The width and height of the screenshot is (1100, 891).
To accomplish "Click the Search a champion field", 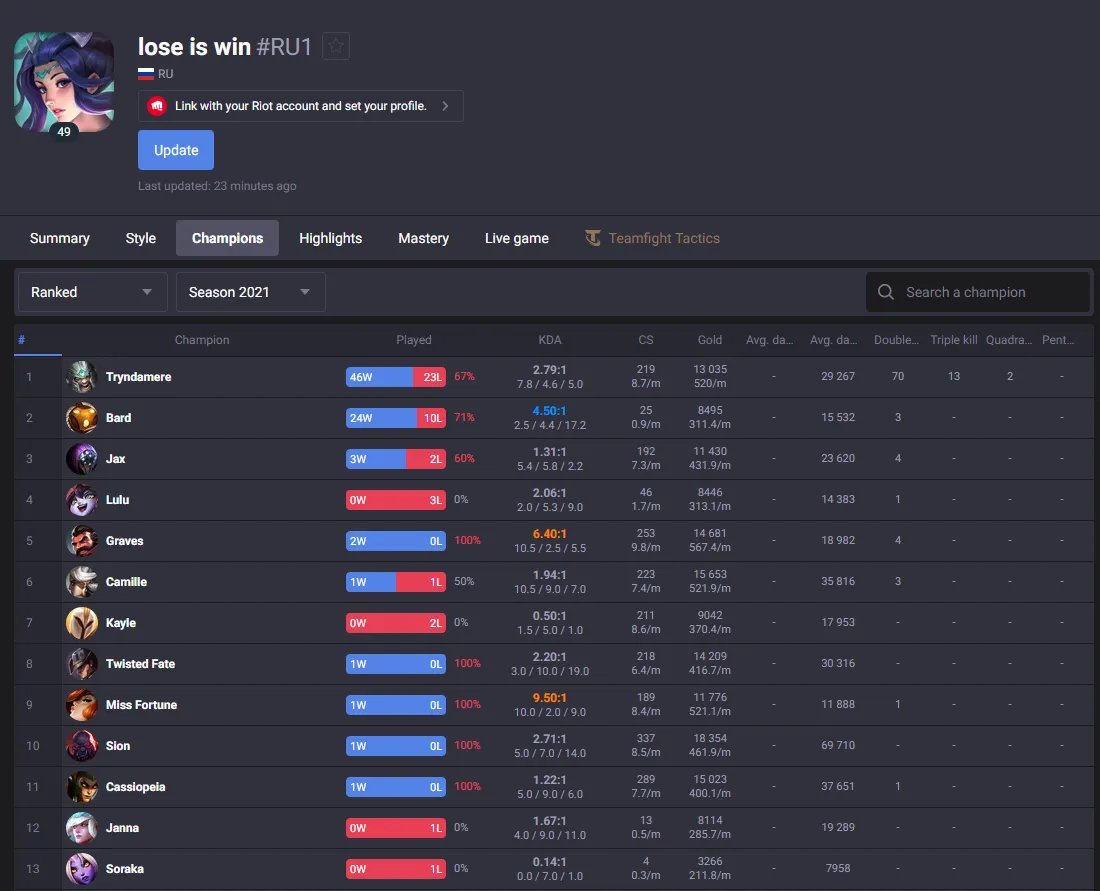I will coord(978,292).
